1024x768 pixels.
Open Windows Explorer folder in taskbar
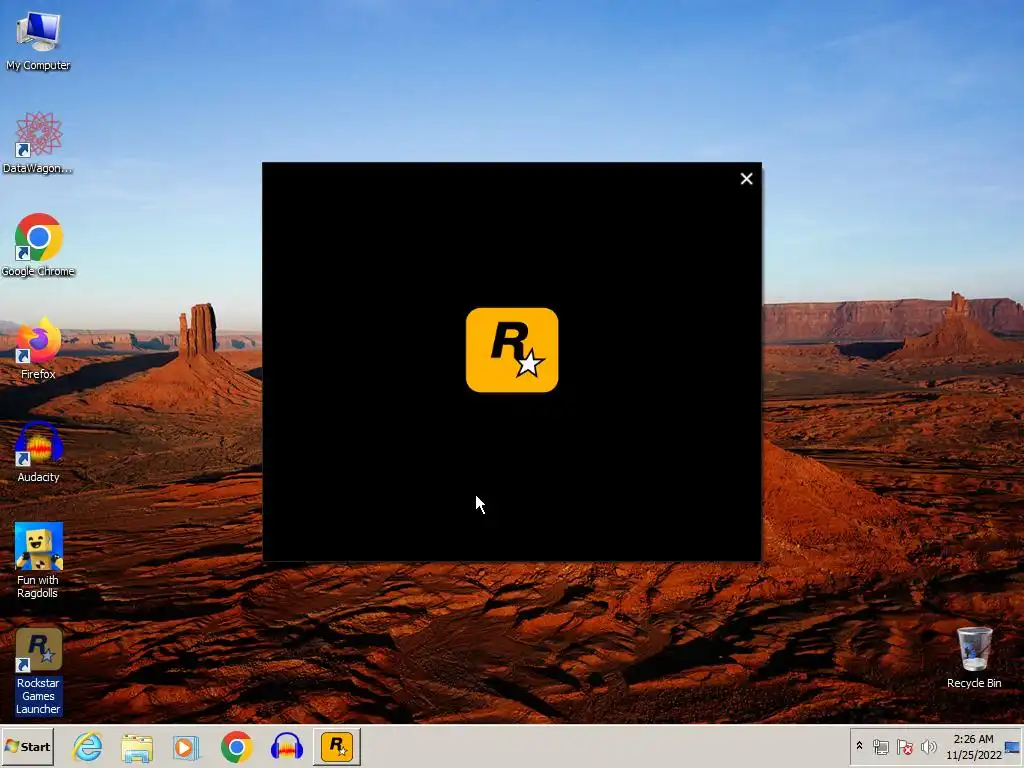[x=137, y=746]
